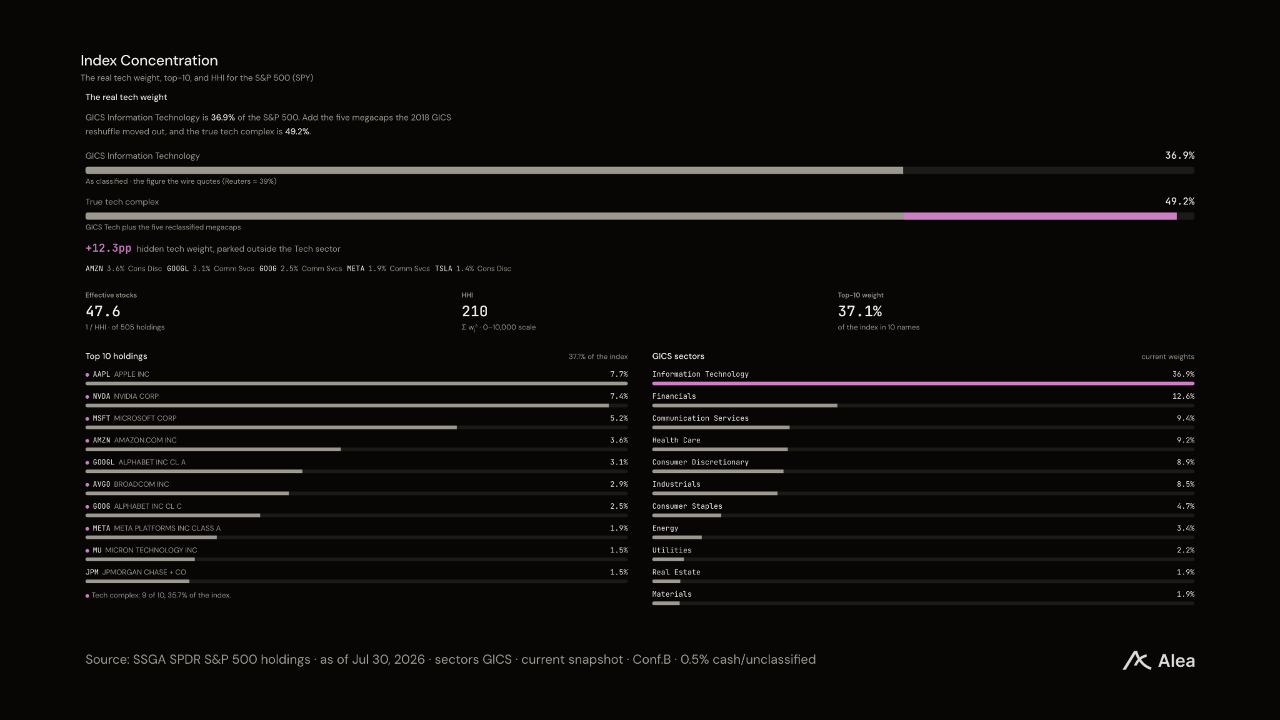The image size is (1280, 720).
Task: Click the "Health Care" sector label
Action: click(x=676, y=440)
